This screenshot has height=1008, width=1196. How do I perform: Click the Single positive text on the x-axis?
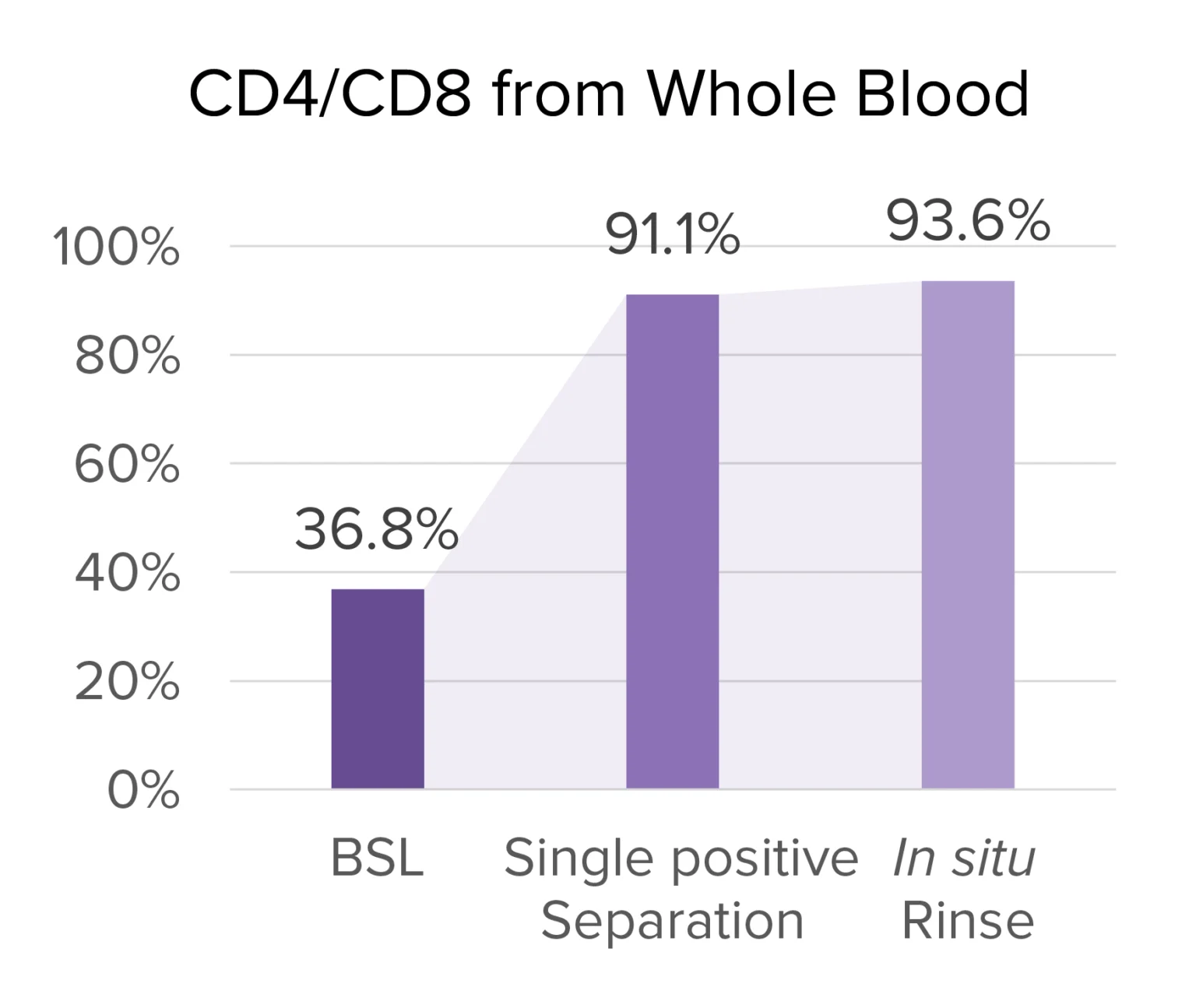click(x=681, y=858)
